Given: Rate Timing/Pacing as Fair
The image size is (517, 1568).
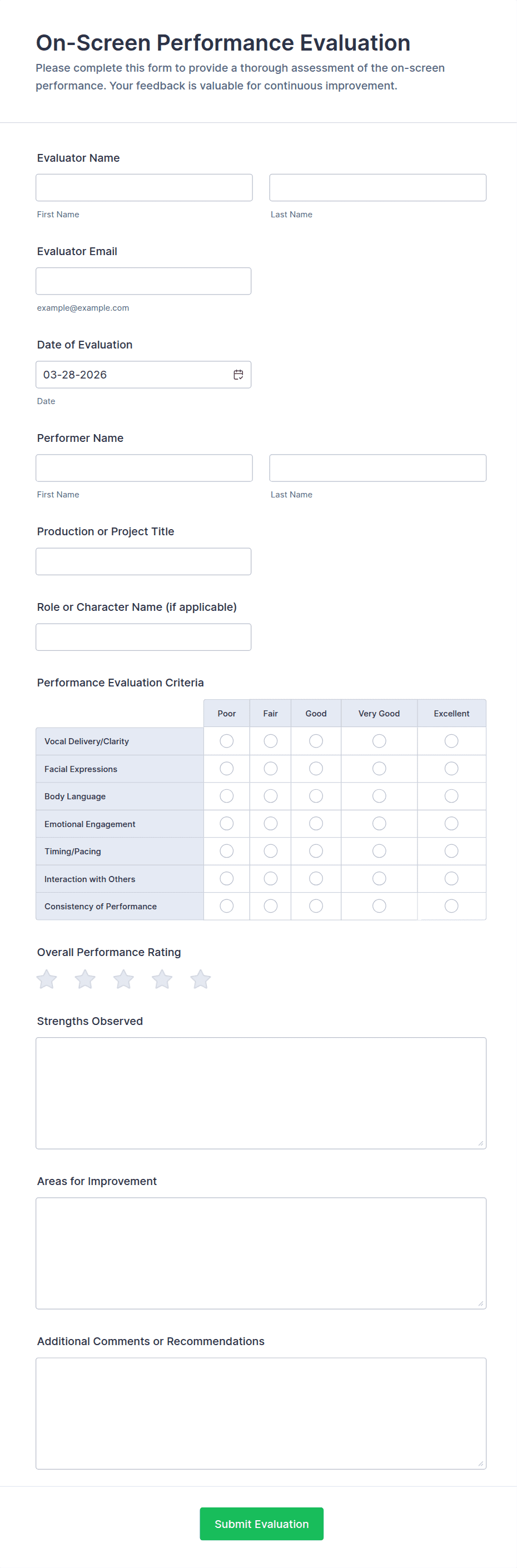Looking at the screenshot, I should [x=270, y=851].
